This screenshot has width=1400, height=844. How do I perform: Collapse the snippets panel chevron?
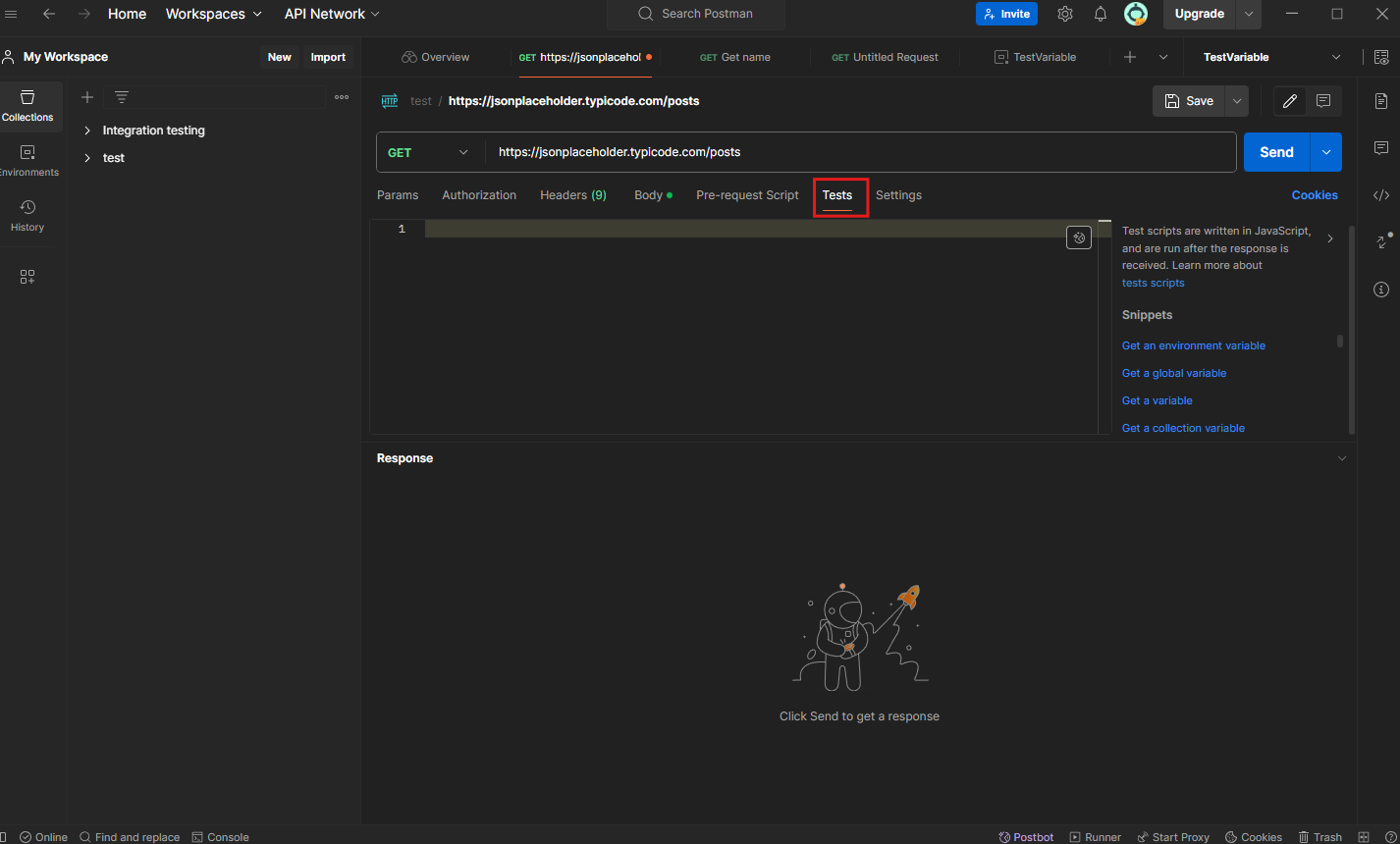1330,238
